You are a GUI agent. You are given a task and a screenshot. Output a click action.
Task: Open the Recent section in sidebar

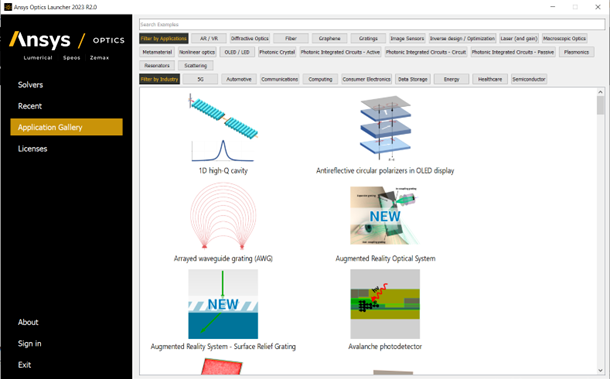tap(30, 106)
